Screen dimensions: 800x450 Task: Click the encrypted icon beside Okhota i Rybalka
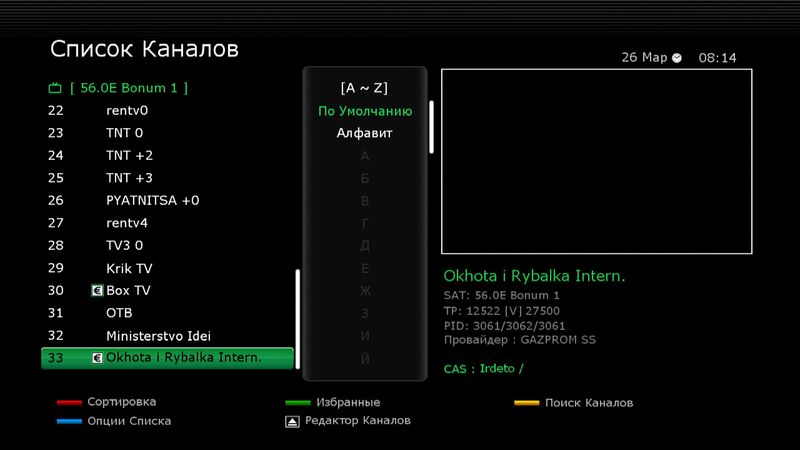click(x=97, y=358)
